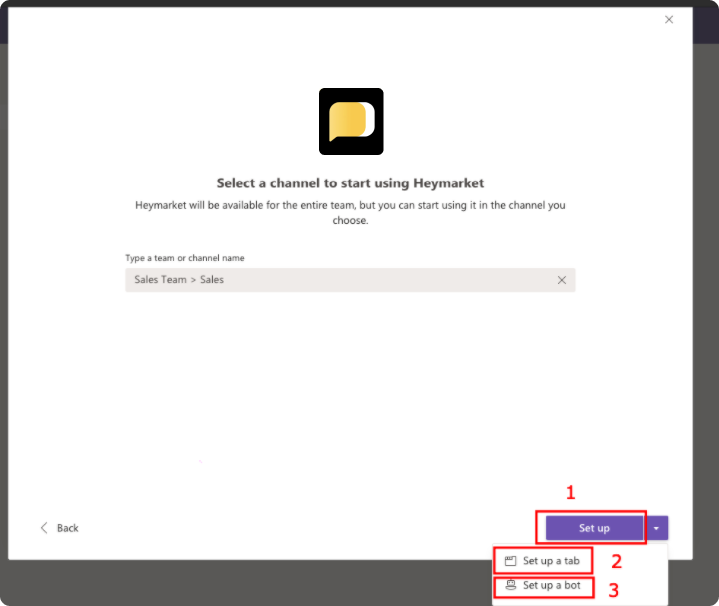The image size is (719, 606).
Task: Click the Heymarket app logo
Action: pos(351,121)
